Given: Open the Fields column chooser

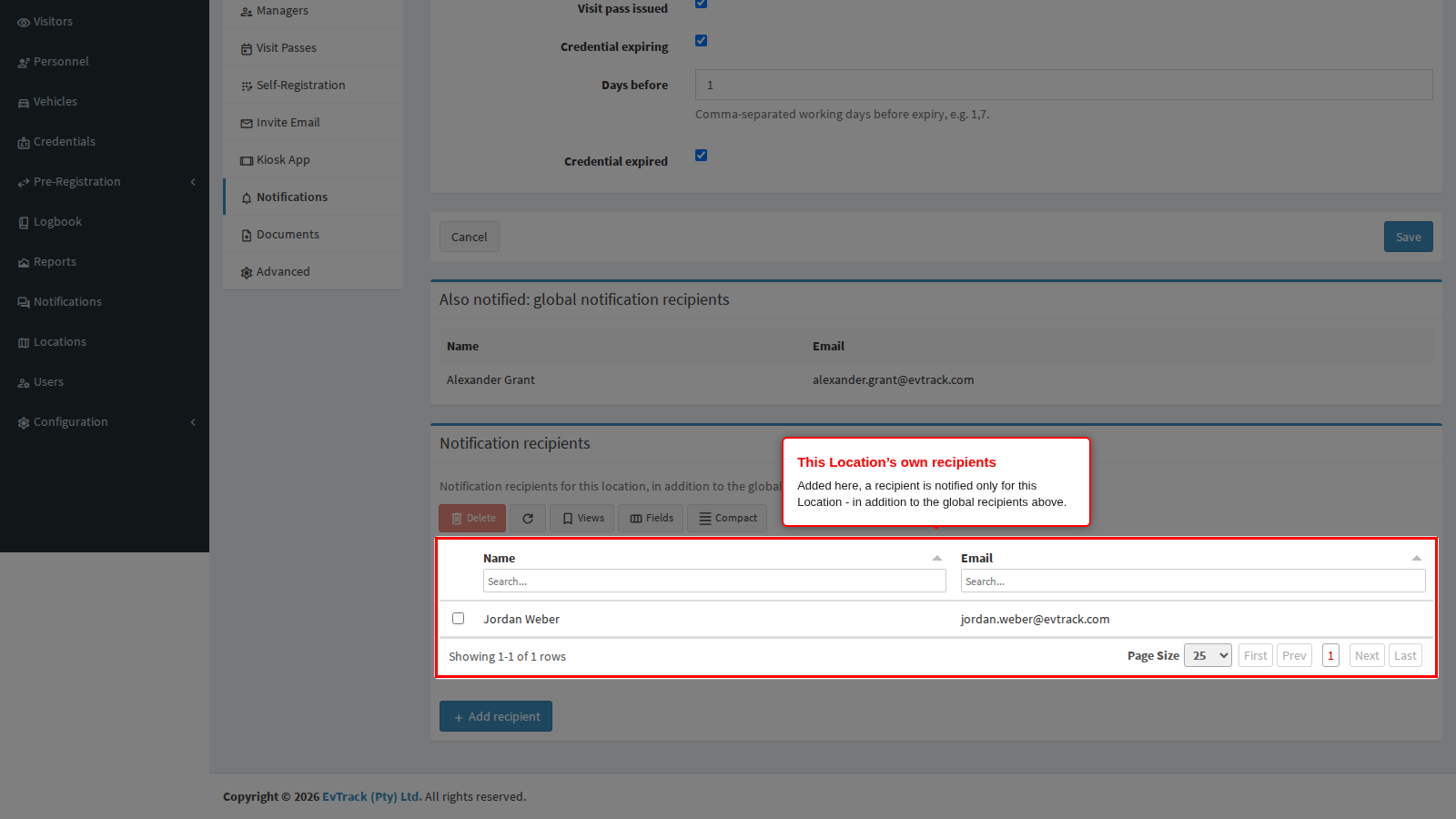Looking at the screenshot, I should tap(652, 519).
